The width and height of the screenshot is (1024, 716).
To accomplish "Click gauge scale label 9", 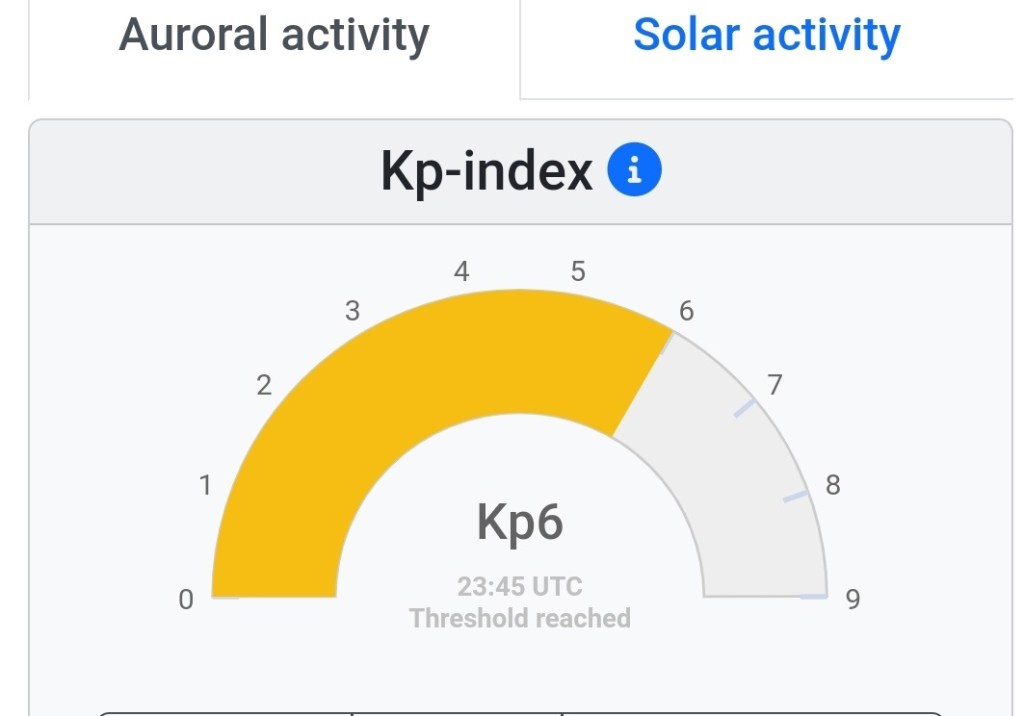I will [852, 600].
